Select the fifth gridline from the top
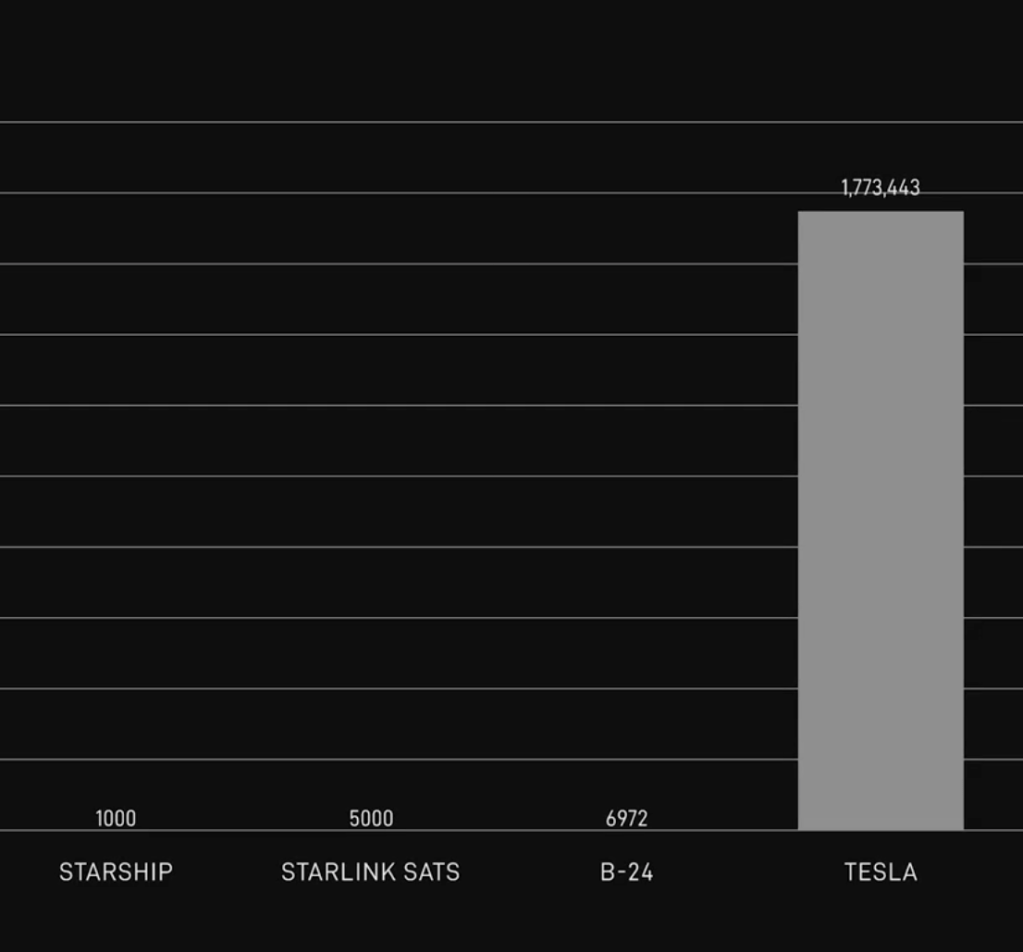 click(x=400, y=405)
